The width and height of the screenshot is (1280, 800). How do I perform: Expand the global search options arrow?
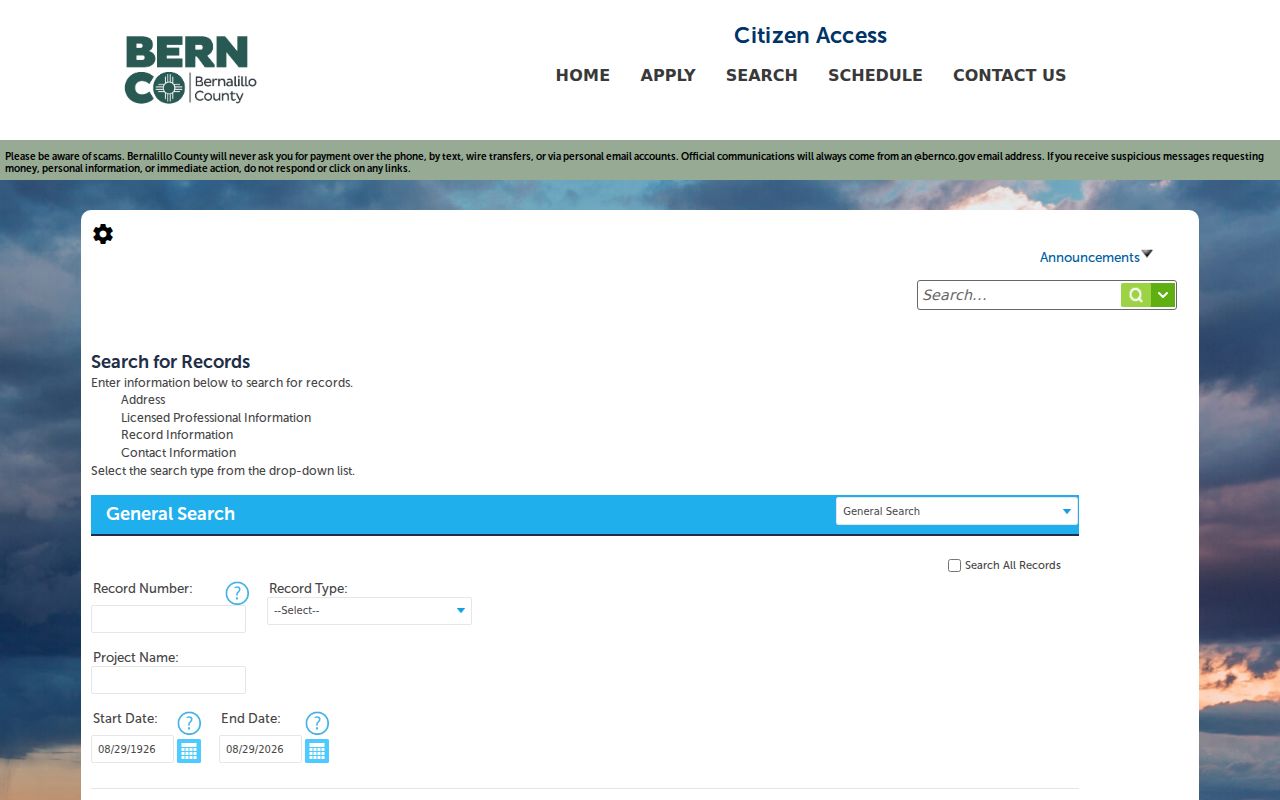pyautogui.click(x=1163, y=295)
